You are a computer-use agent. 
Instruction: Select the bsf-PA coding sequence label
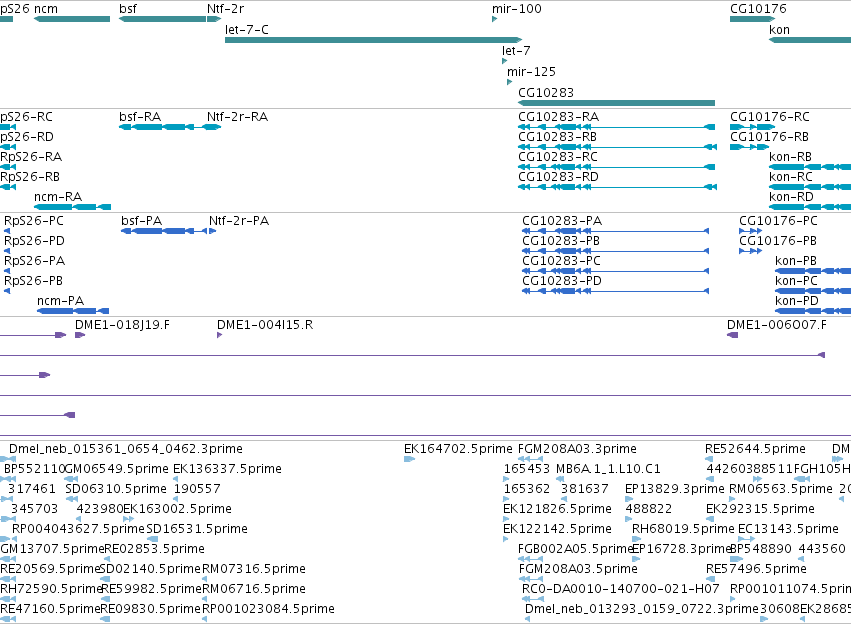[x=142, y=221]
